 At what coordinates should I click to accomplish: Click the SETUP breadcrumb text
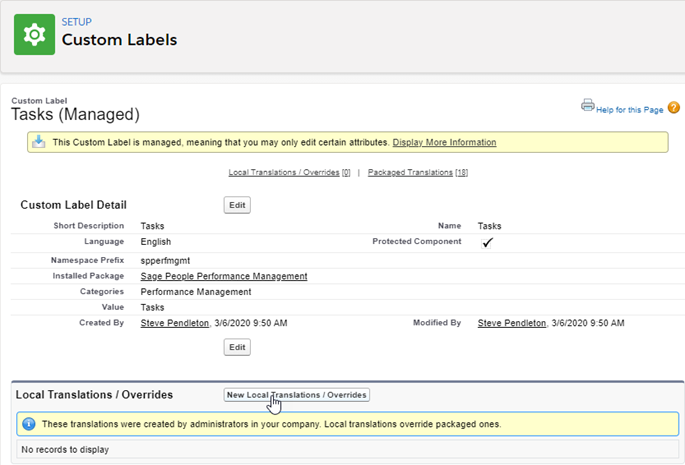[x=76, y=21]
